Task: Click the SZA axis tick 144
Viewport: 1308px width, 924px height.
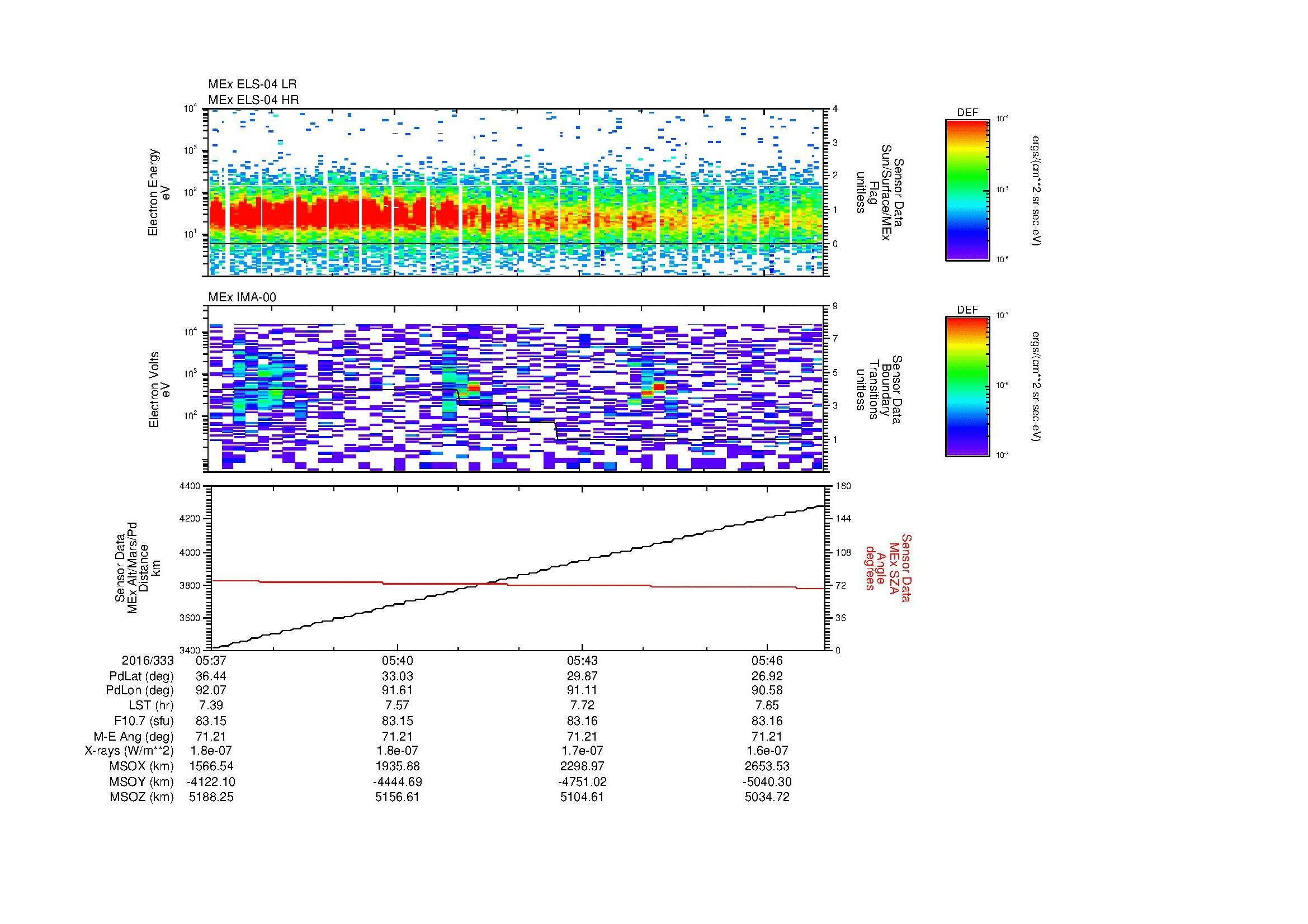Action: 843,519
